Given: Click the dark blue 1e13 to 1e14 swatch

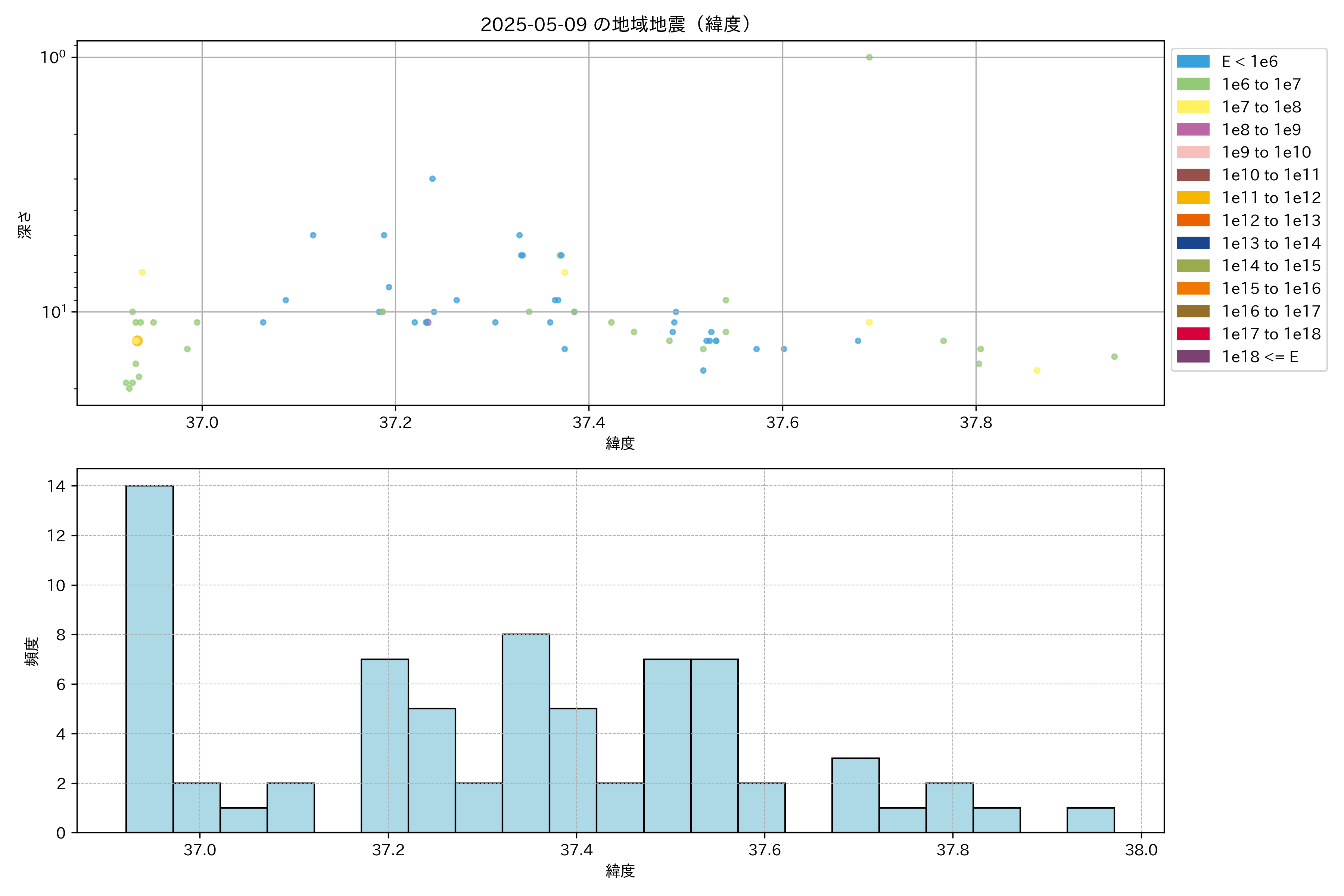Looking at the screenshot, I should [x=1193, y=243].
